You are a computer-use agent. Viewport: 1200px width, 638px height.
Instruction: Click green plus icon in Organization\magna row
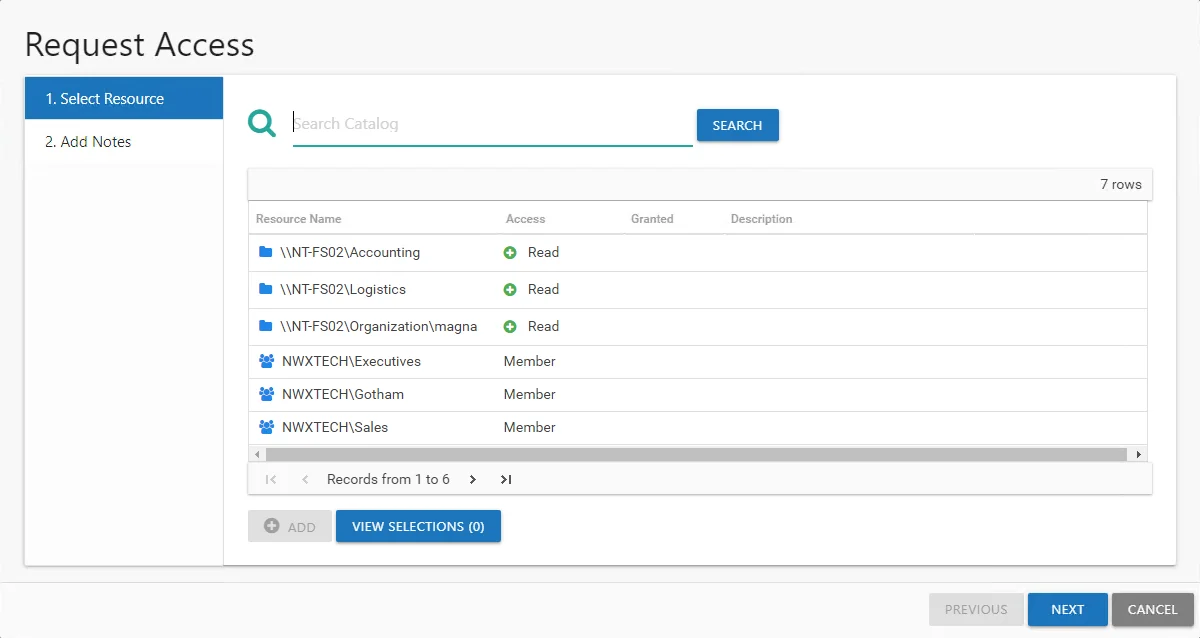click(x=510, y=327)
